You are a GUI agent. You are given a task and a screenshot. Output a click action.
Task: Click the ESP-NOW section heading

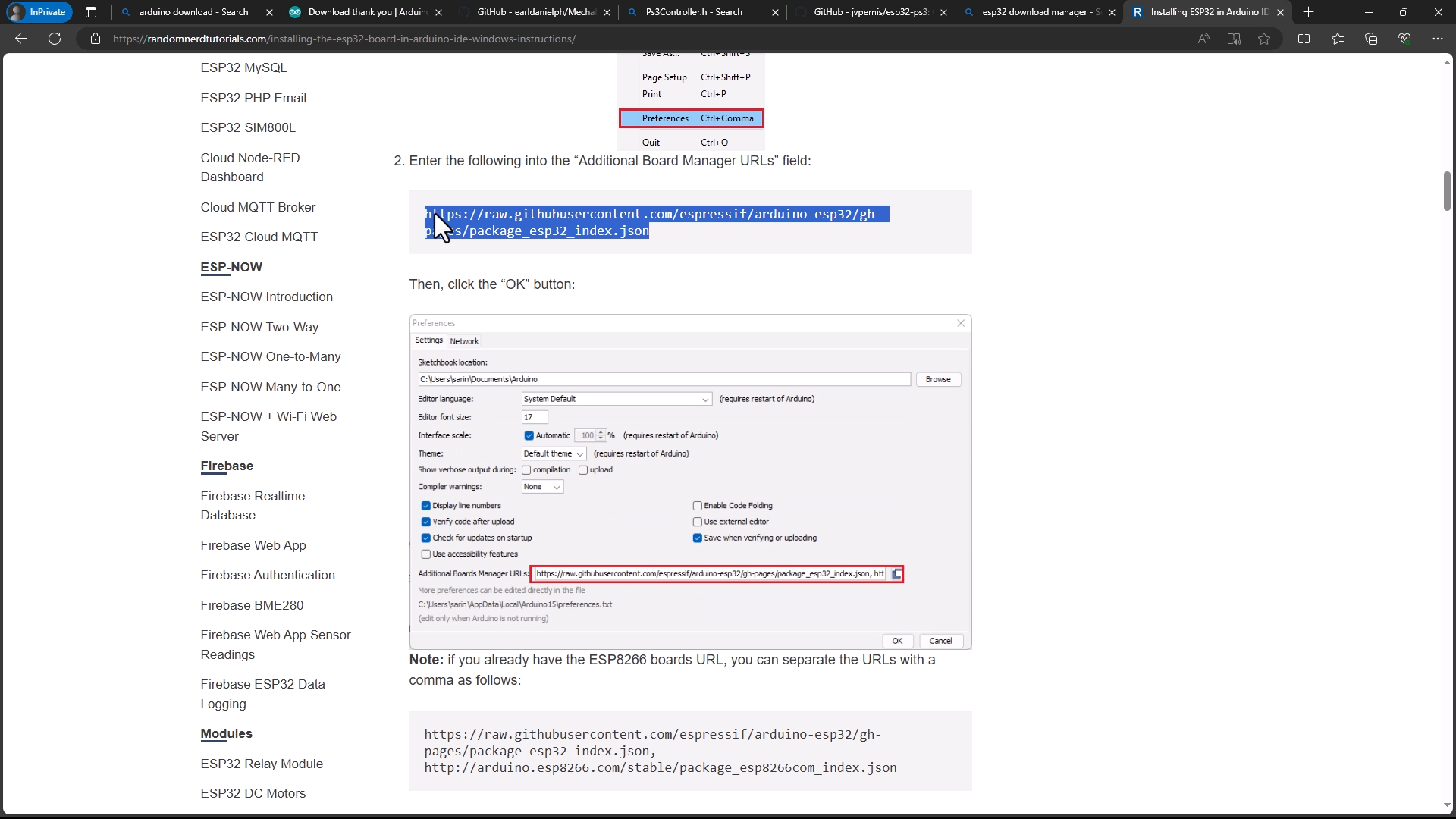[231, 267]
